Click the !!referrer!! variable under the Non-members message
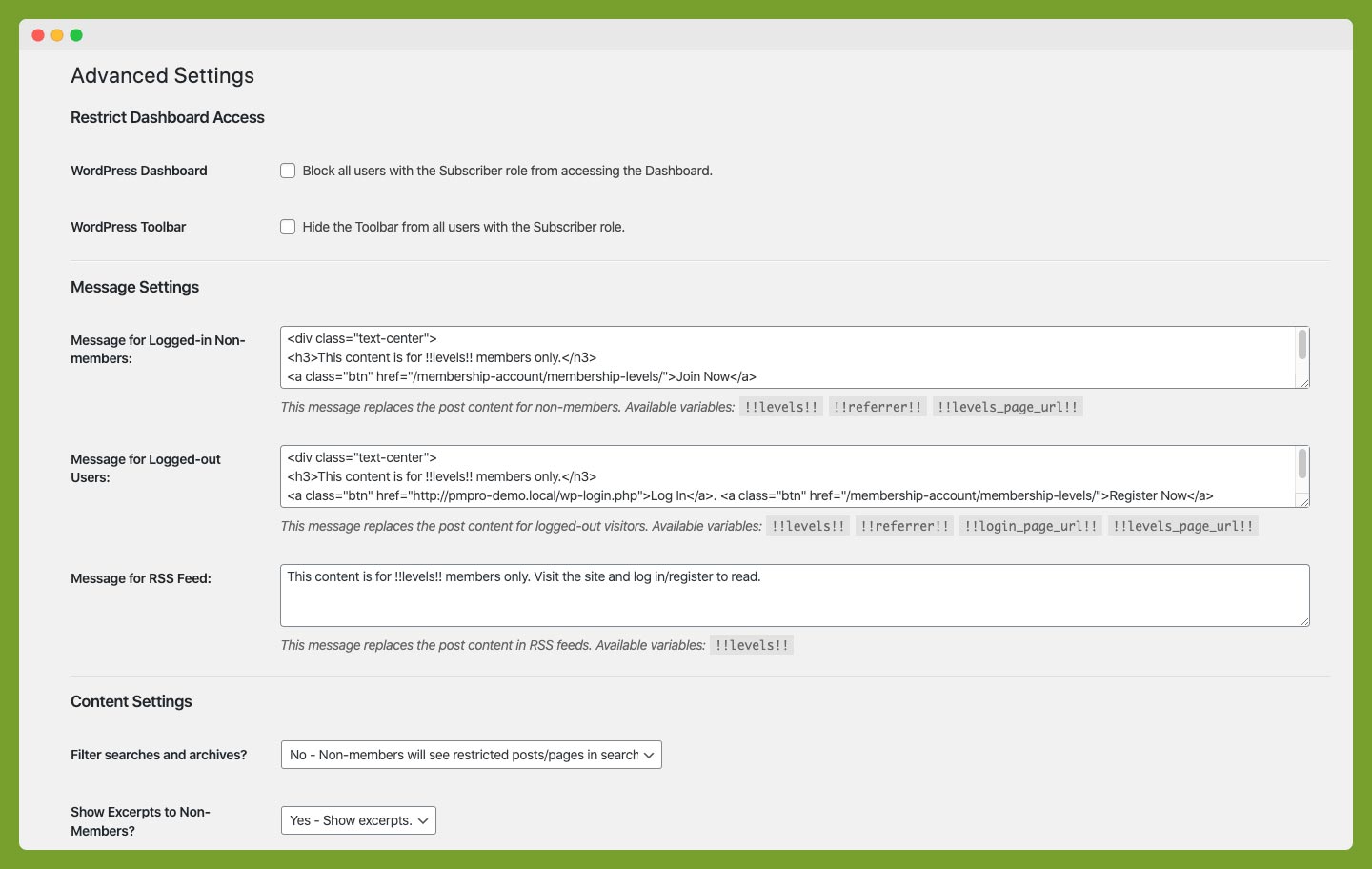This screenshot has height=869, width=1372. point(878,407)
